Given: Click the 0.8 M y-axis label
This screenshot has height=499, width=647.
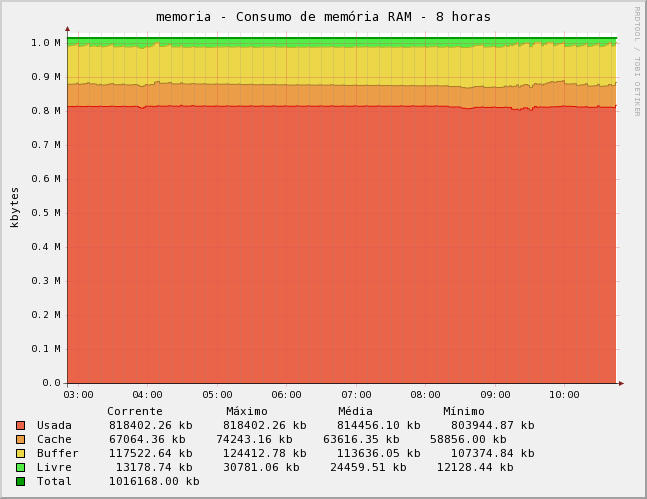Looking at the screenshot, I should [46, 111].
